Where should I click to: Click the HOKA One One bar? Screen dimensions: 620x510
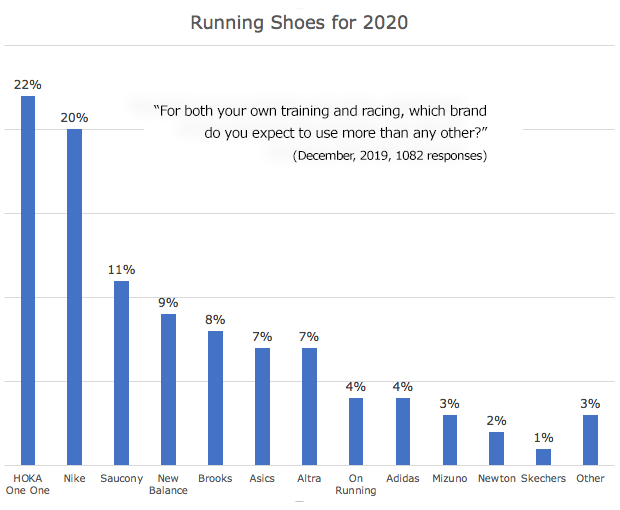pos(28,280)
